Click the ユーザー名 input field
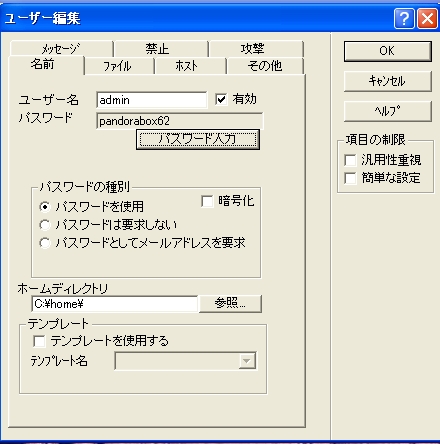Image resolution: width=440 pixels, height=444 pixels. (x=152, y=100)
